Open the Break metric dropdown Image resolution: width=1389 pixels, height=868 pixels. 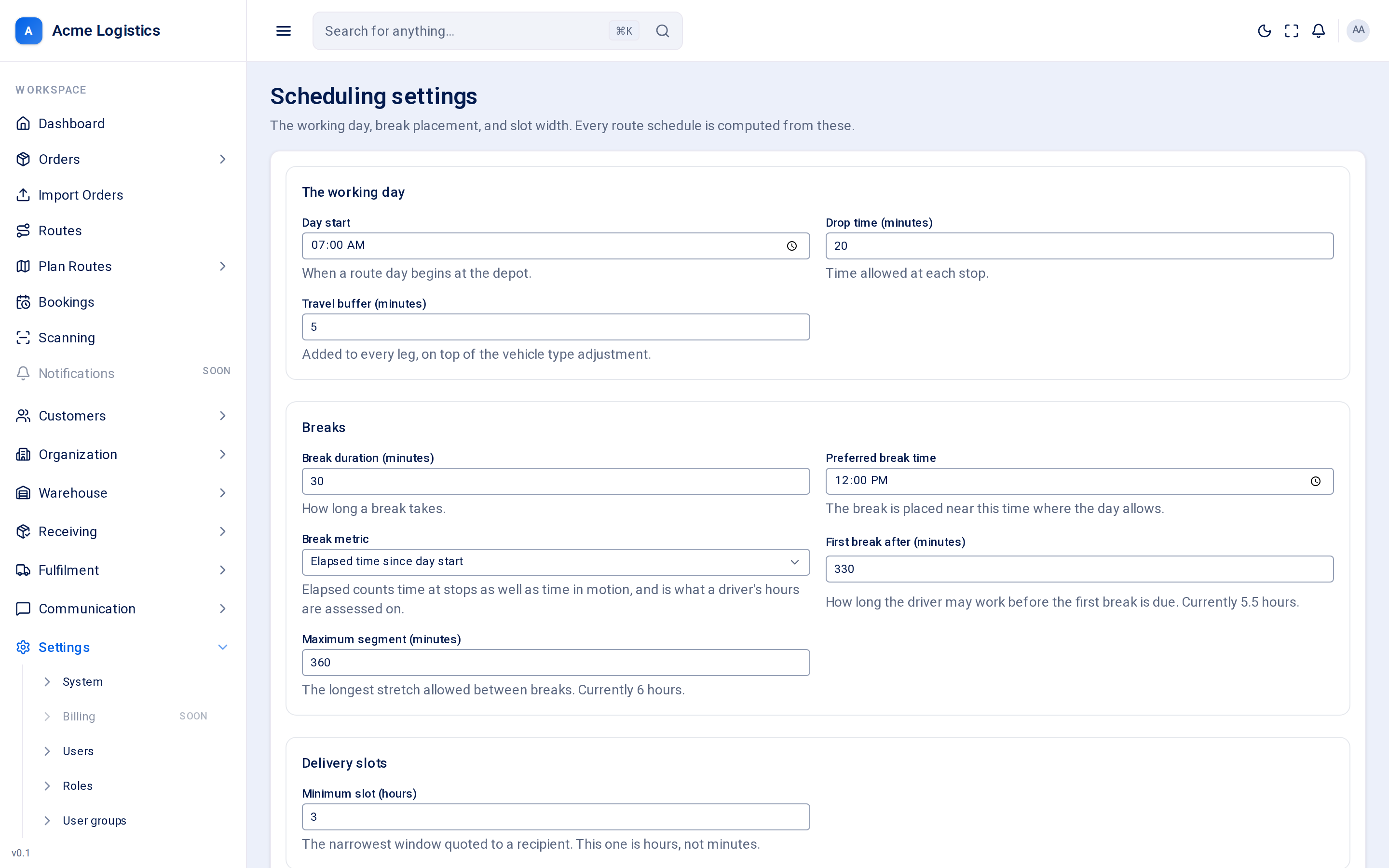pyautogui.click(x=556, y=562)
